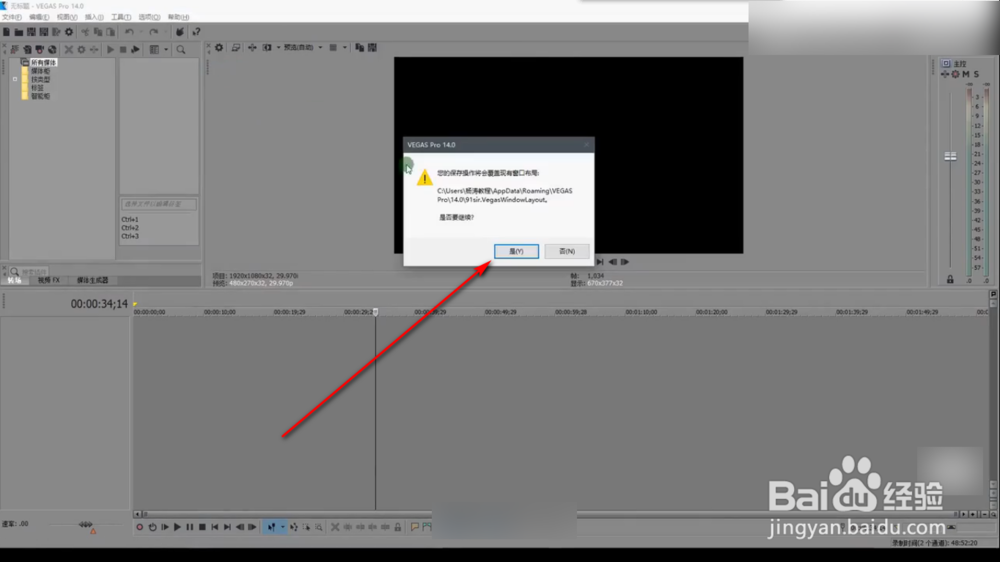Click the Ctrl+1 tag shortcut entry
The height and width of the screenshot is (562, 1000).
point(130,219)
